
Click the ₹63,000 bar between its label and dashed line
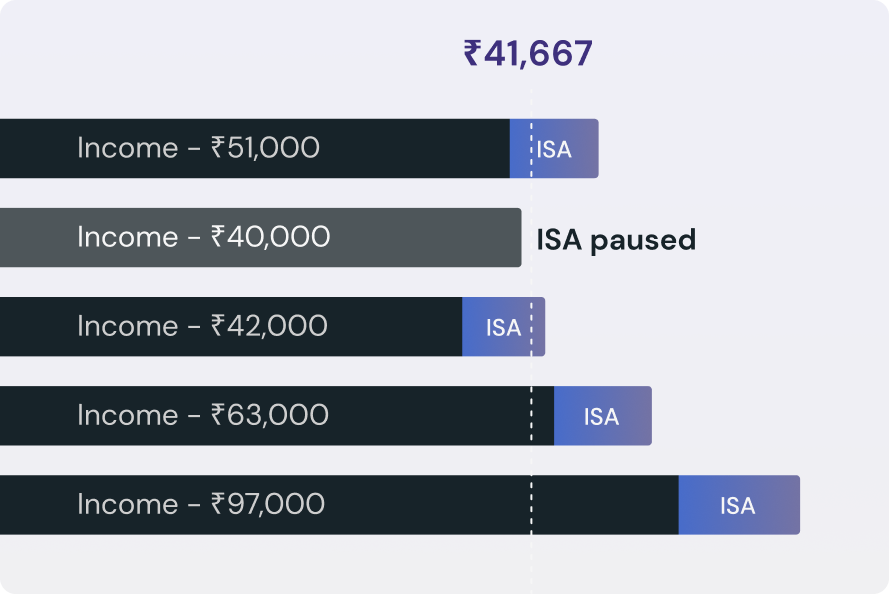tap(430, 416)
